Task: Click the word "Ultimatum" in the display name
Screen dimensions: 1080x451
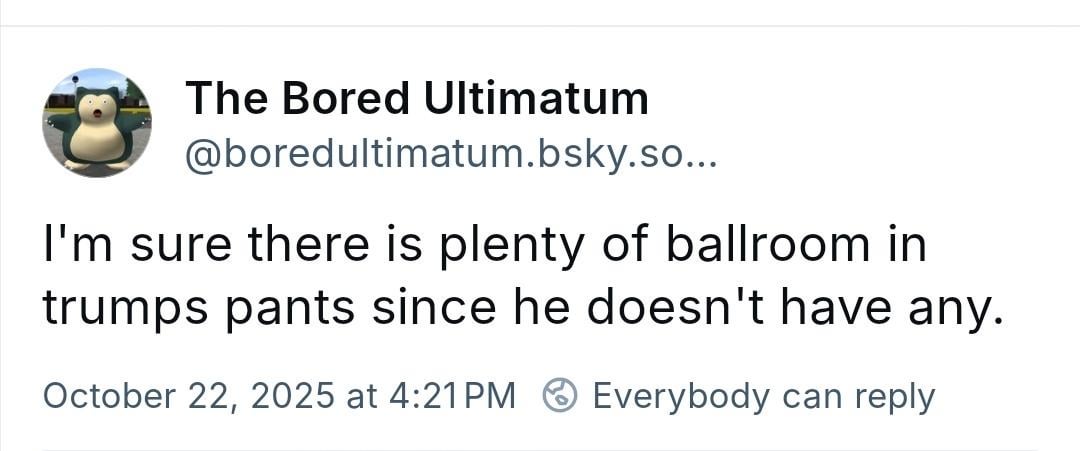Action: (536, 98)
